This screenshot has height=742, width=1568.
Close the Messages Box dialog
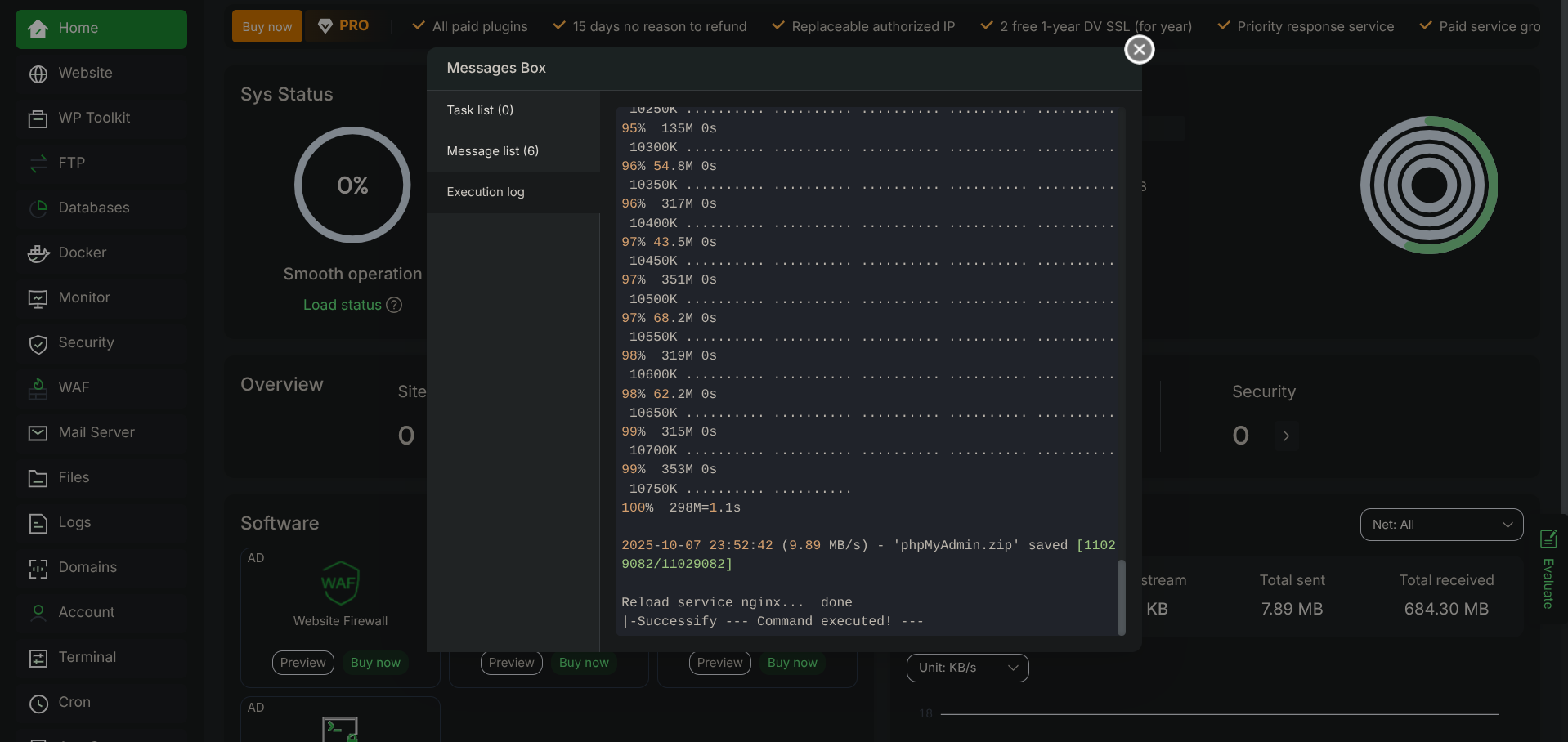(1139, 50)
